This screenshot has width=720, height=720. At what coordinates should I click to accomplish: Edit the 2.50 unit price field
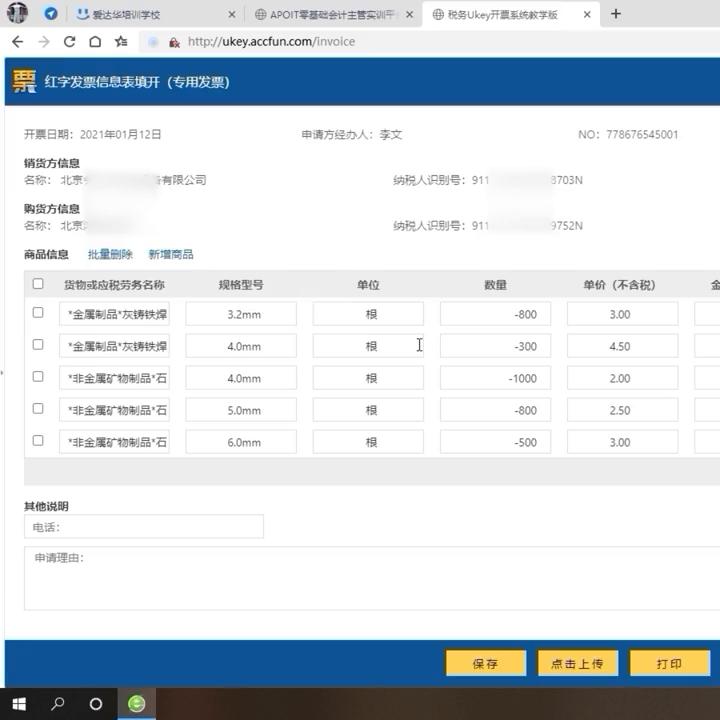(x=622, y=410)
